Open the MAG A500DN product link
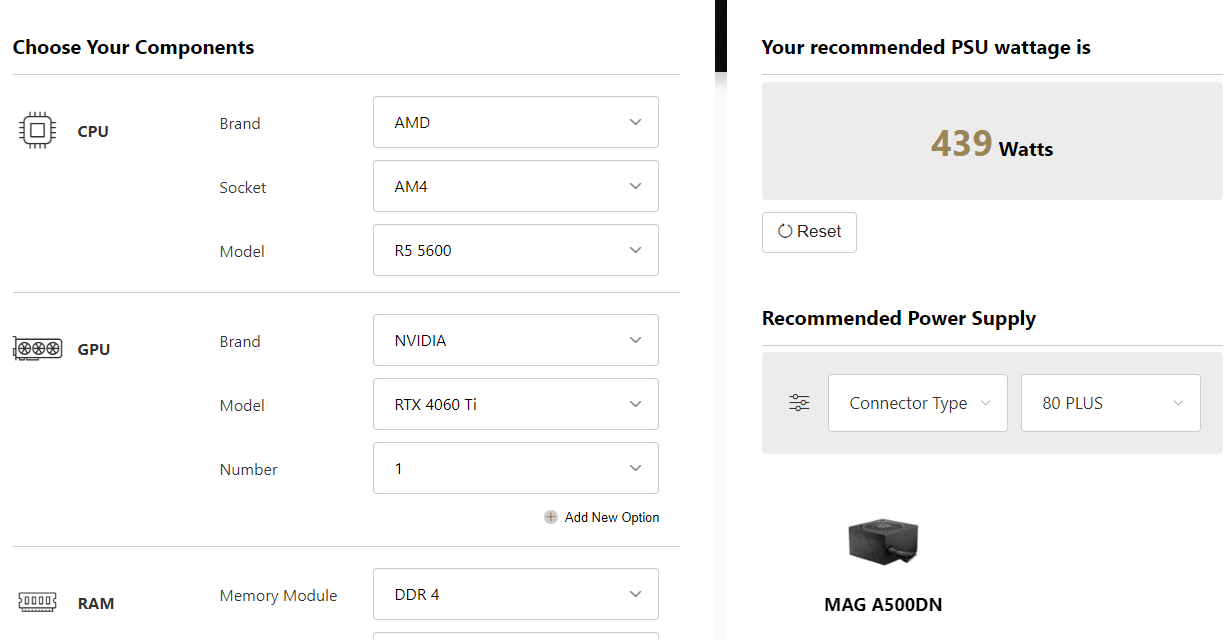Image resolution: width=1229 pixels, height=640 pixels. coord(883,605)
